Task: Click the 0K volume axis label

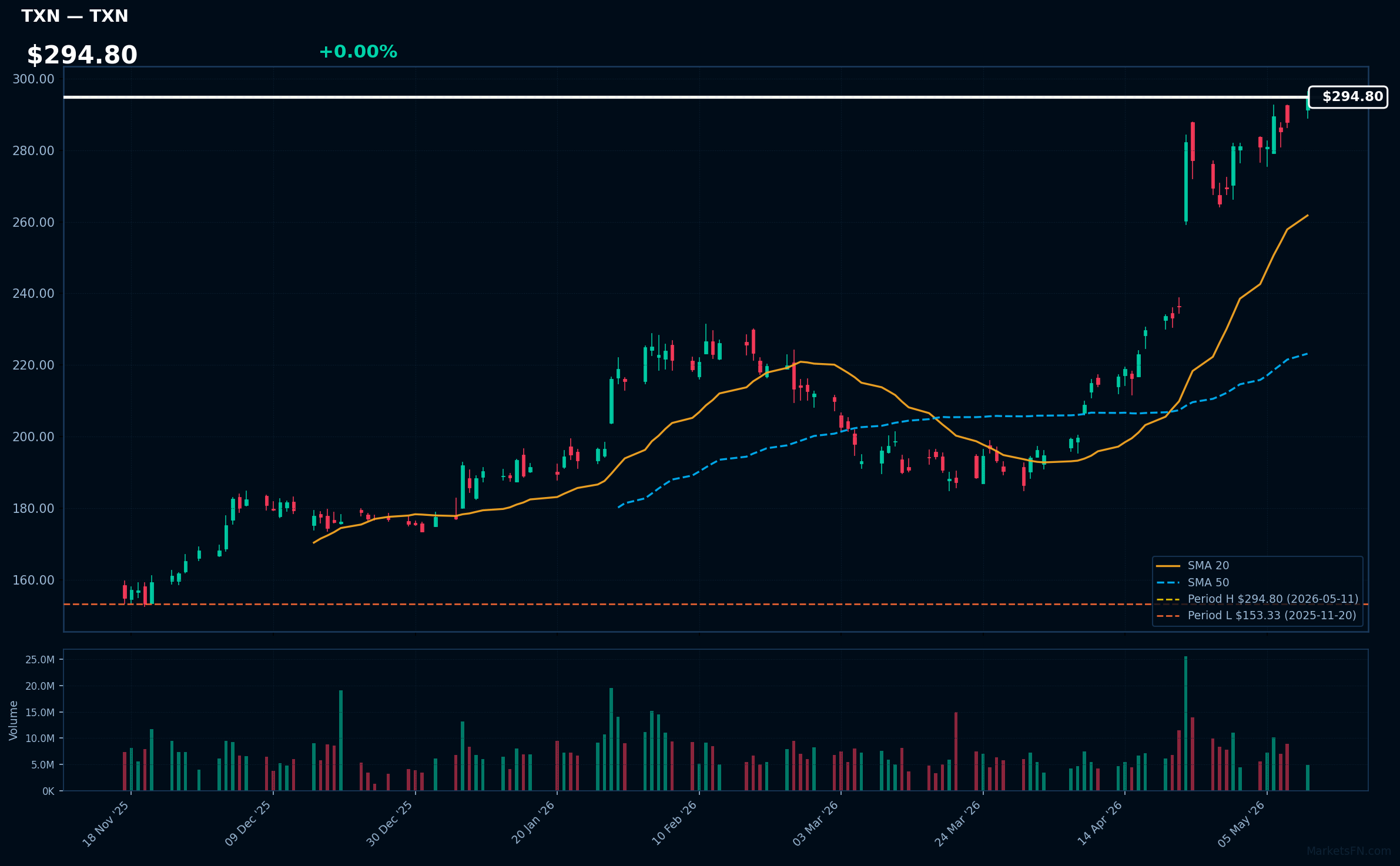Action: coord(49,791)
